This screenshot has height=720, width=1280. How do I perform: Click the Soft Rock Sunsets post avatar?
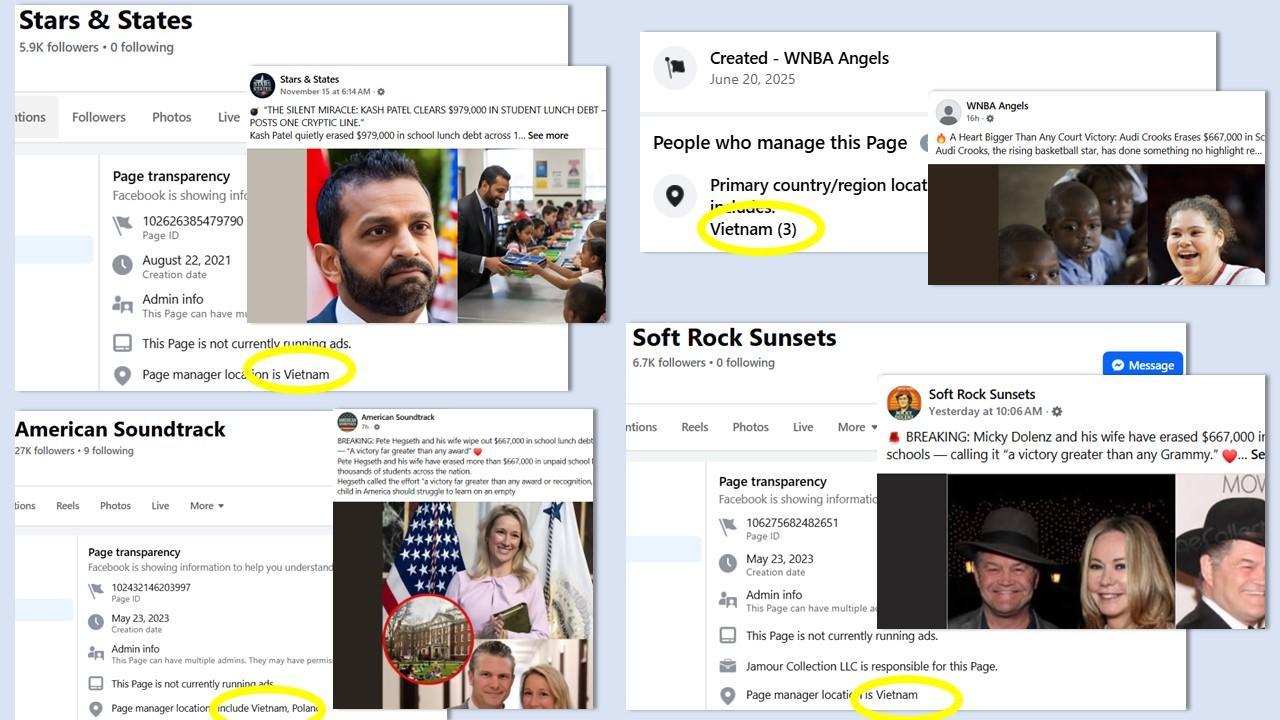tap(904, 402)
